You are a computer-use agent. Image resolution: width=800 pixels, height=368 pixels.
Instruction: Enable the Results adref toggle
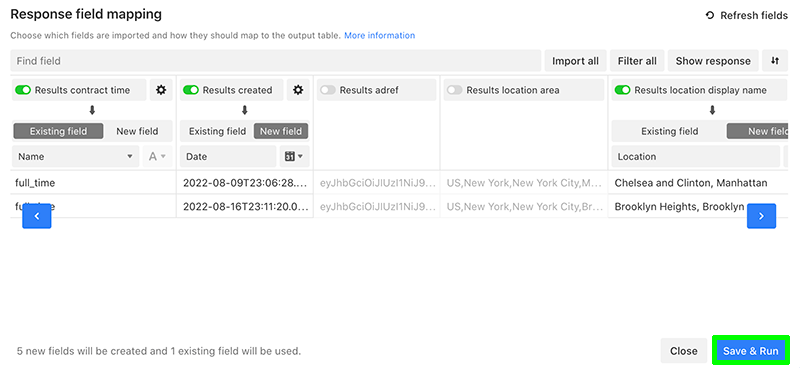click(x=328, y=90)
